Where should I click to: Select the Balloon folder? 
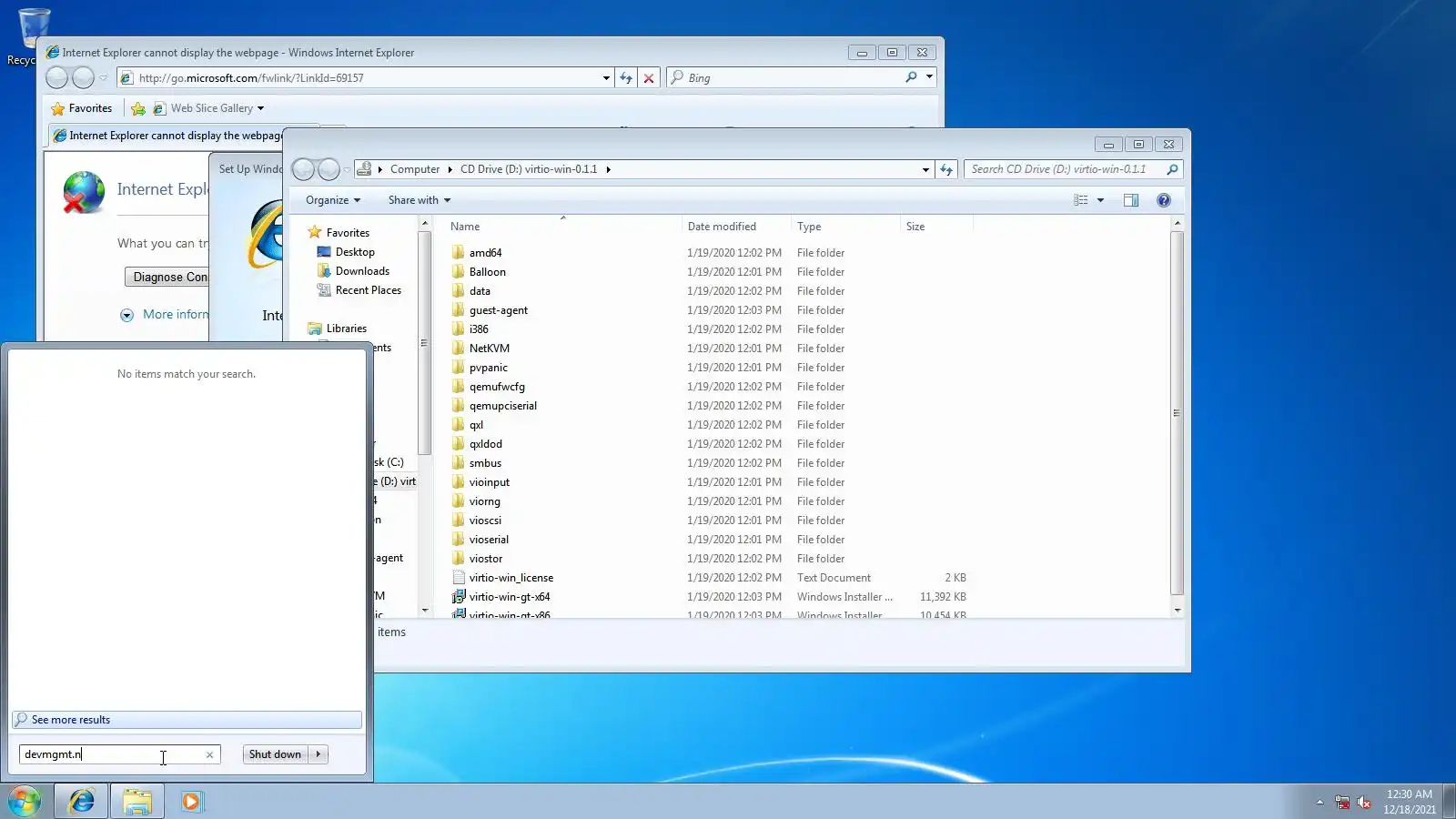[479, 272]
